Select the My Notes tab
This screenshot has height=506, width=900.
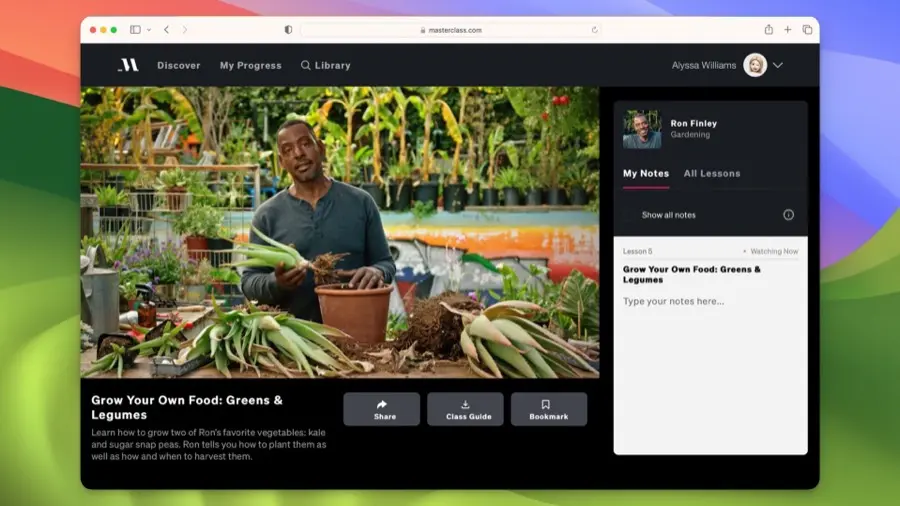(x=646, y=173)
